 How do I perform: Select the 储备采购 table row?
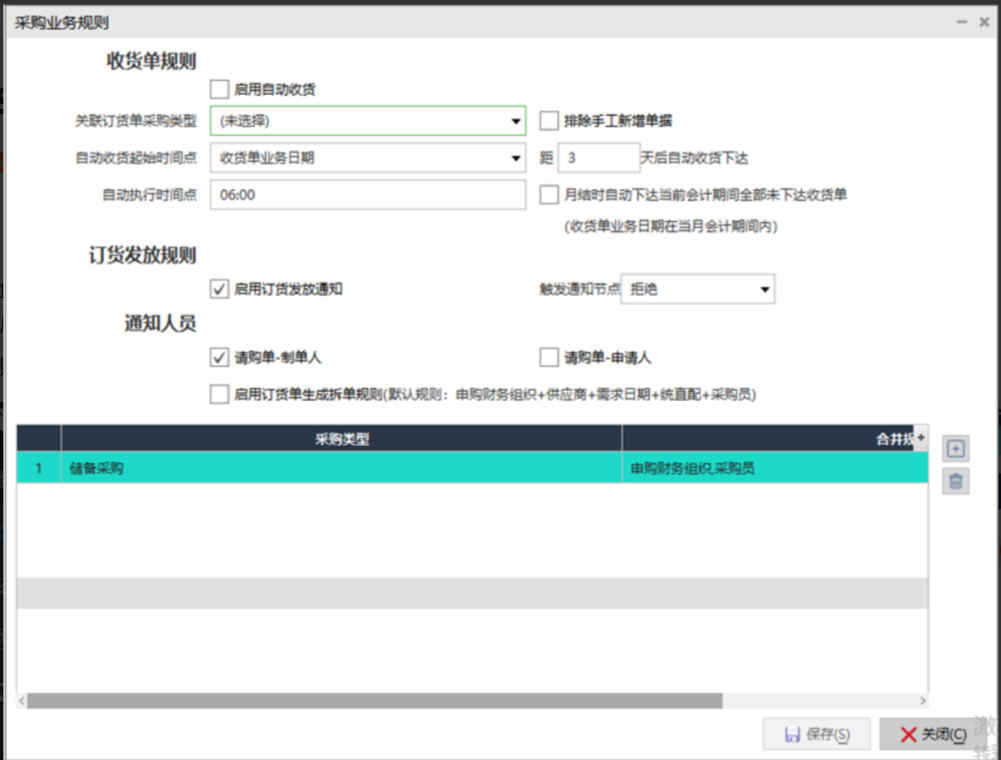[x=340, y=468]
